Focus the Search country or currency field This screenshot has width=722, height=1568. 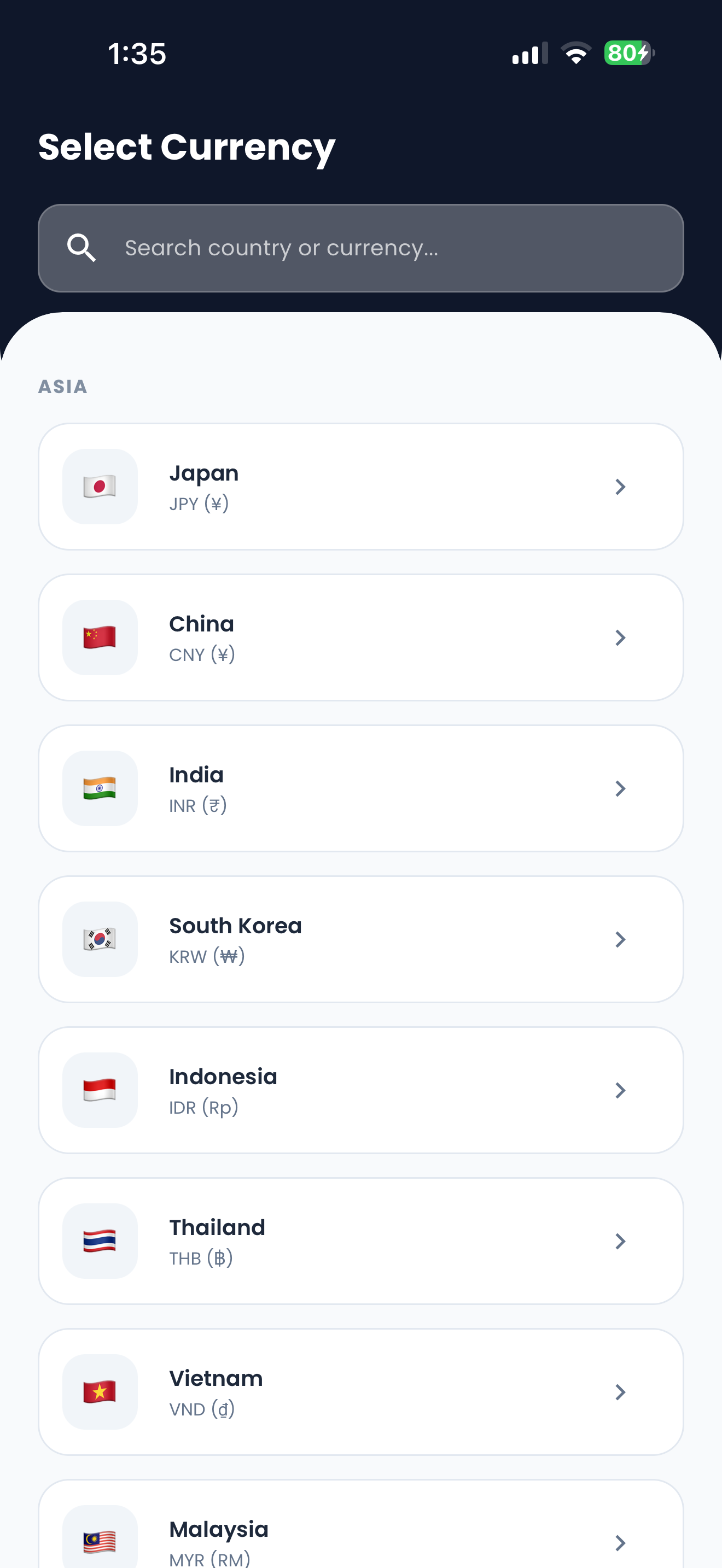coord(361,248)
